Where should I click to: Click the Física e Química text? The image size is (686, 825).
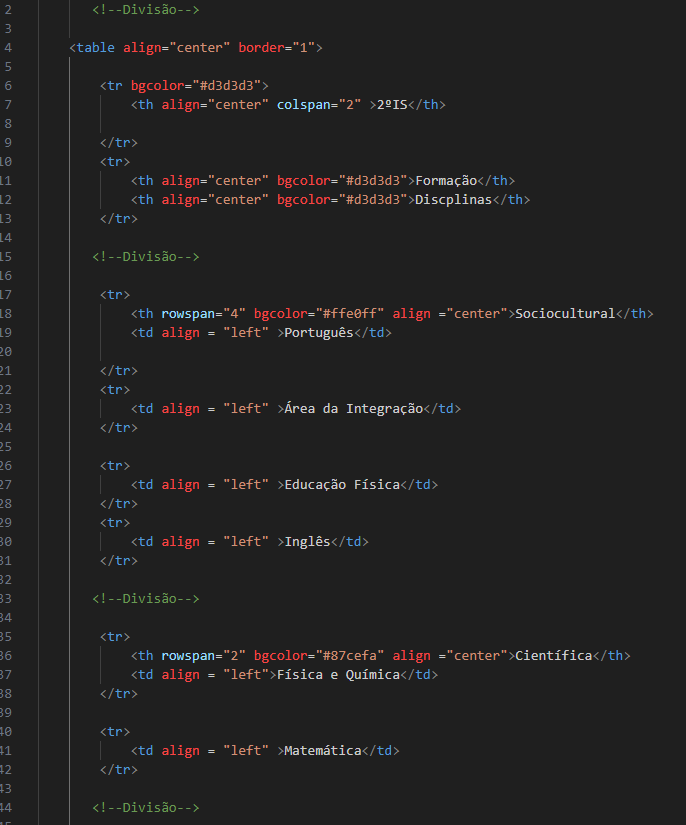[x=338, y=675]
